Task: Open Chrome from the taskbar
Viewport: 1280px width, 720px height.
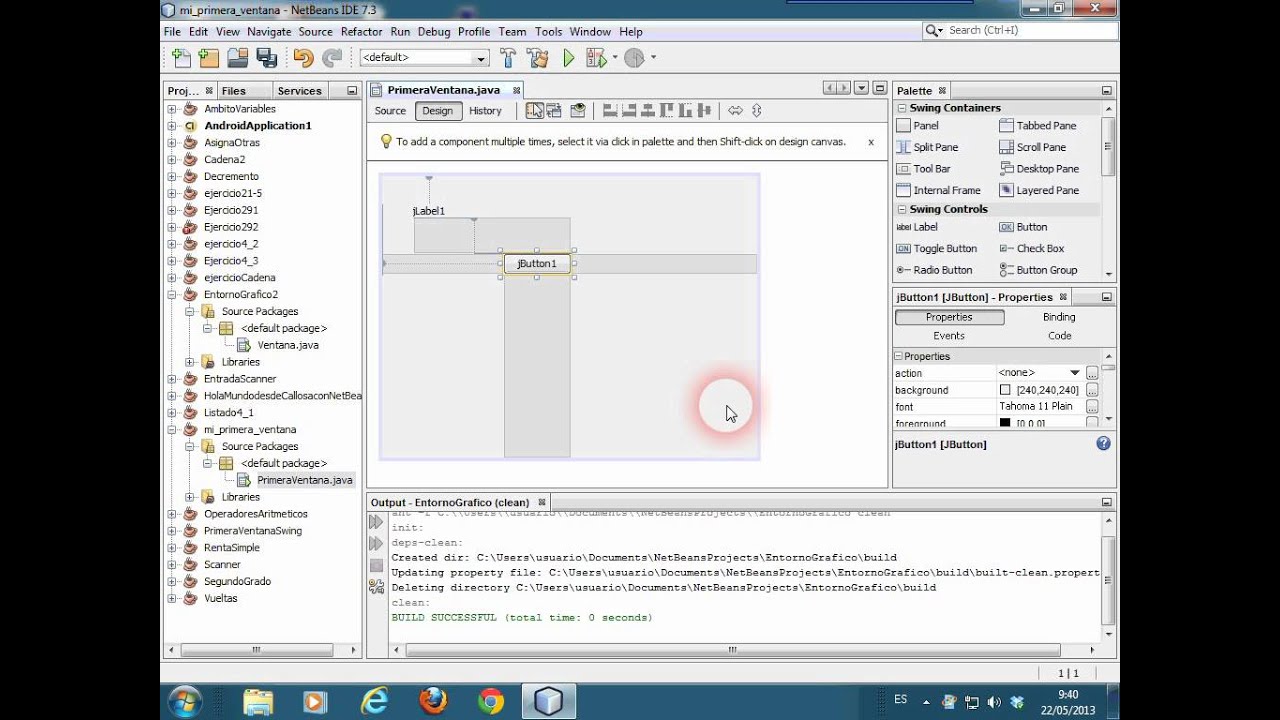Action: coord(490,702)
